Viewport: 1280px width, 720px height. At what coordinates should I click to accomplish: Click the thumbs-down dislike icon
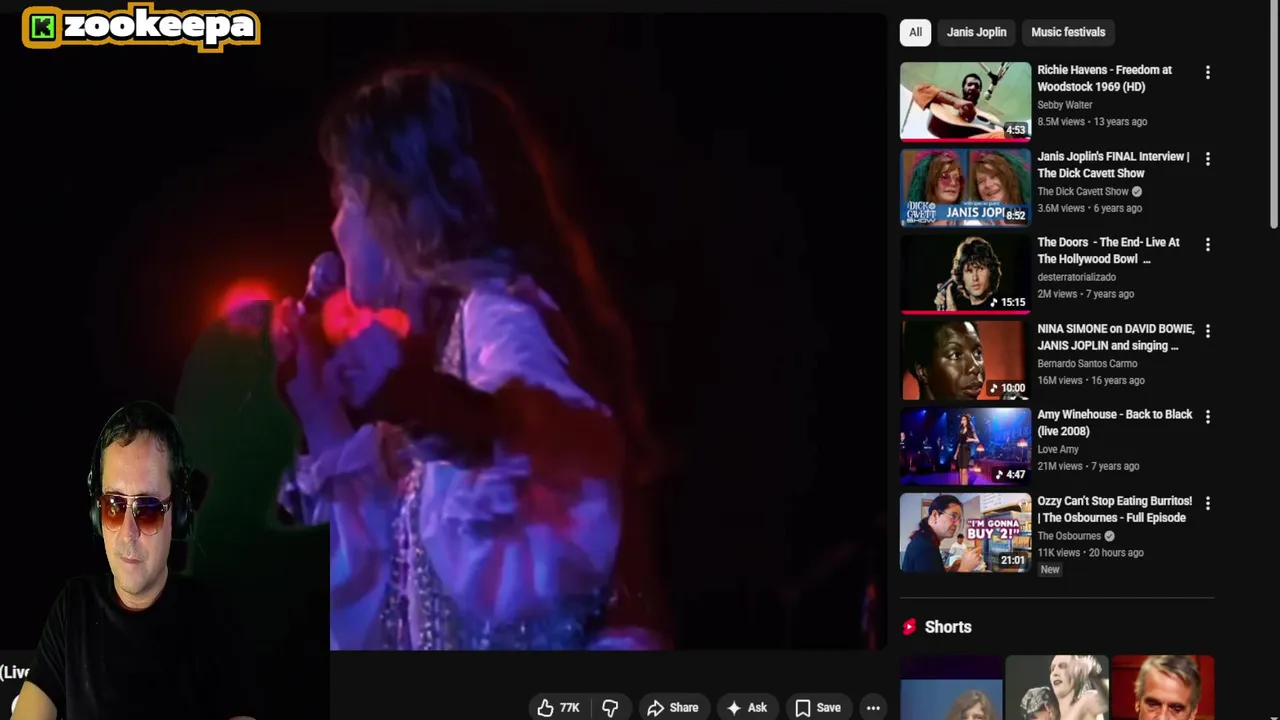610,708
